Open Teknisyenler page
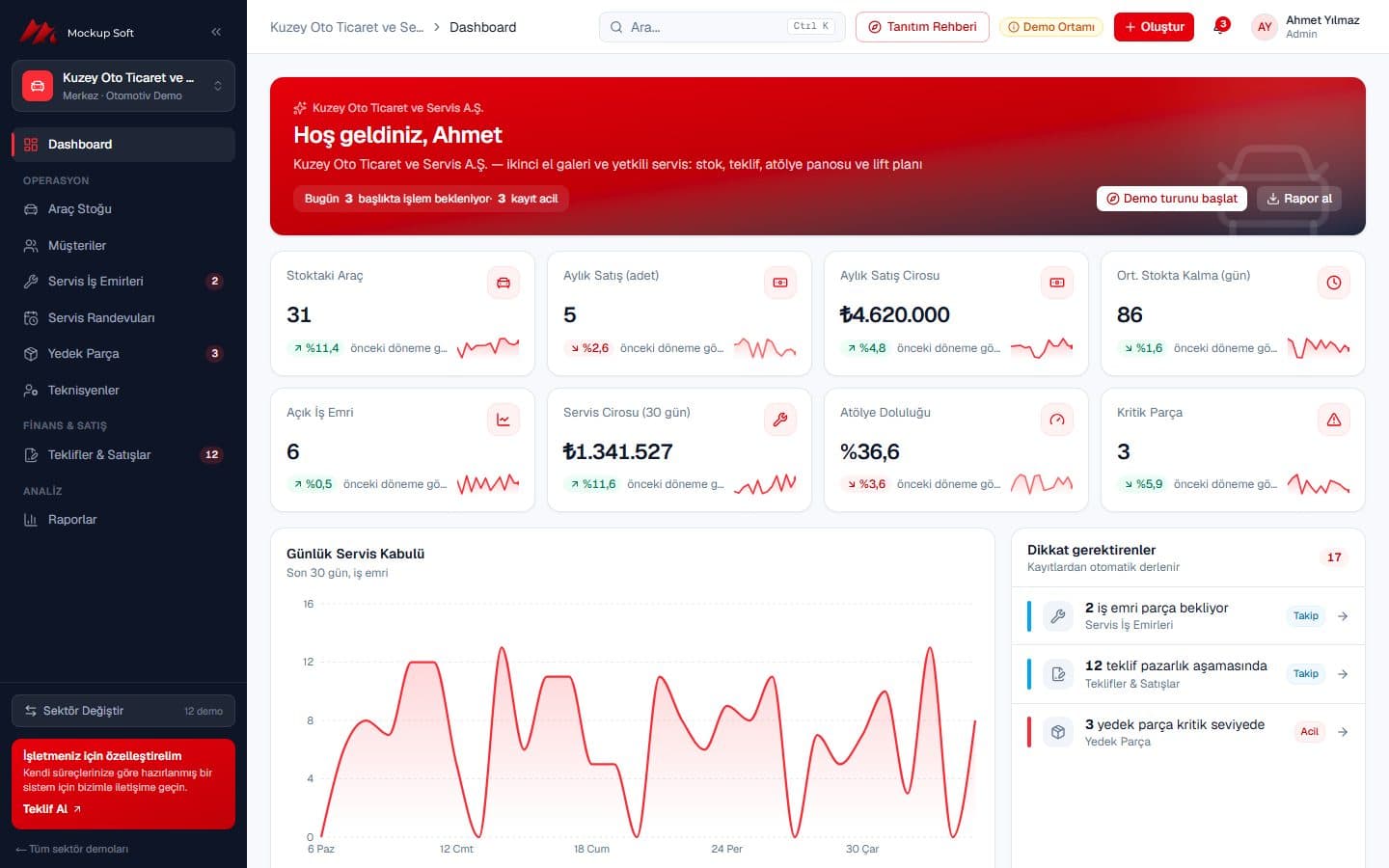Screen dimensions: 1389x868 click(123, 391)
